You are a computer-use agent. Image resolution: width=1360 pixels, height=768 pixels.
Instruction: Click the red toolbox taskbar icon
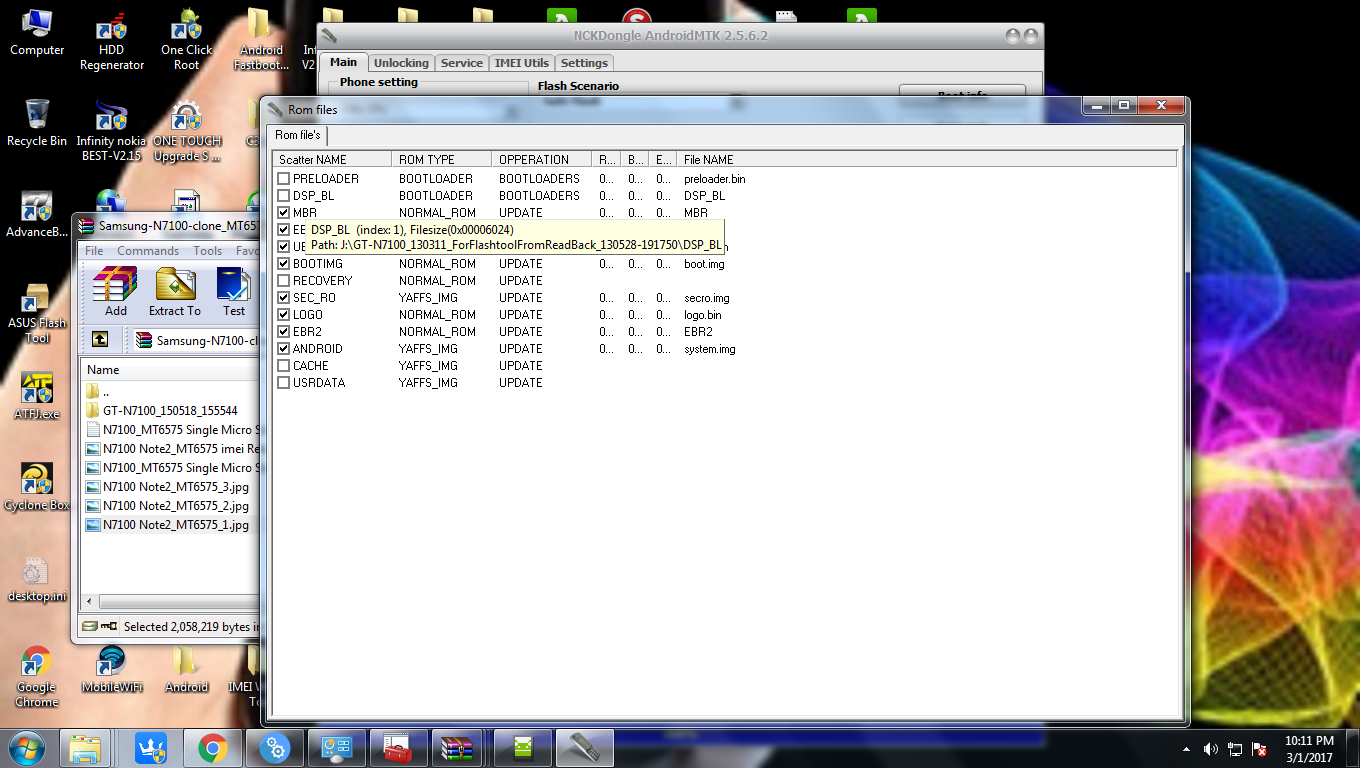[399, 748]
